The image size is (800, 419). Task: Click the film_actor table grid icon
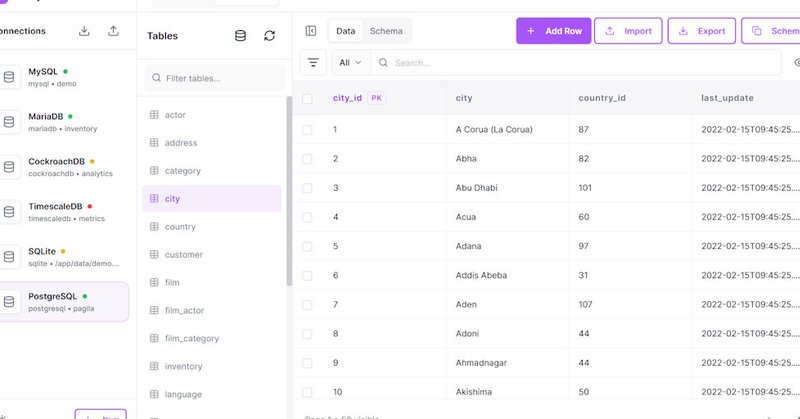tap(154, 310)
